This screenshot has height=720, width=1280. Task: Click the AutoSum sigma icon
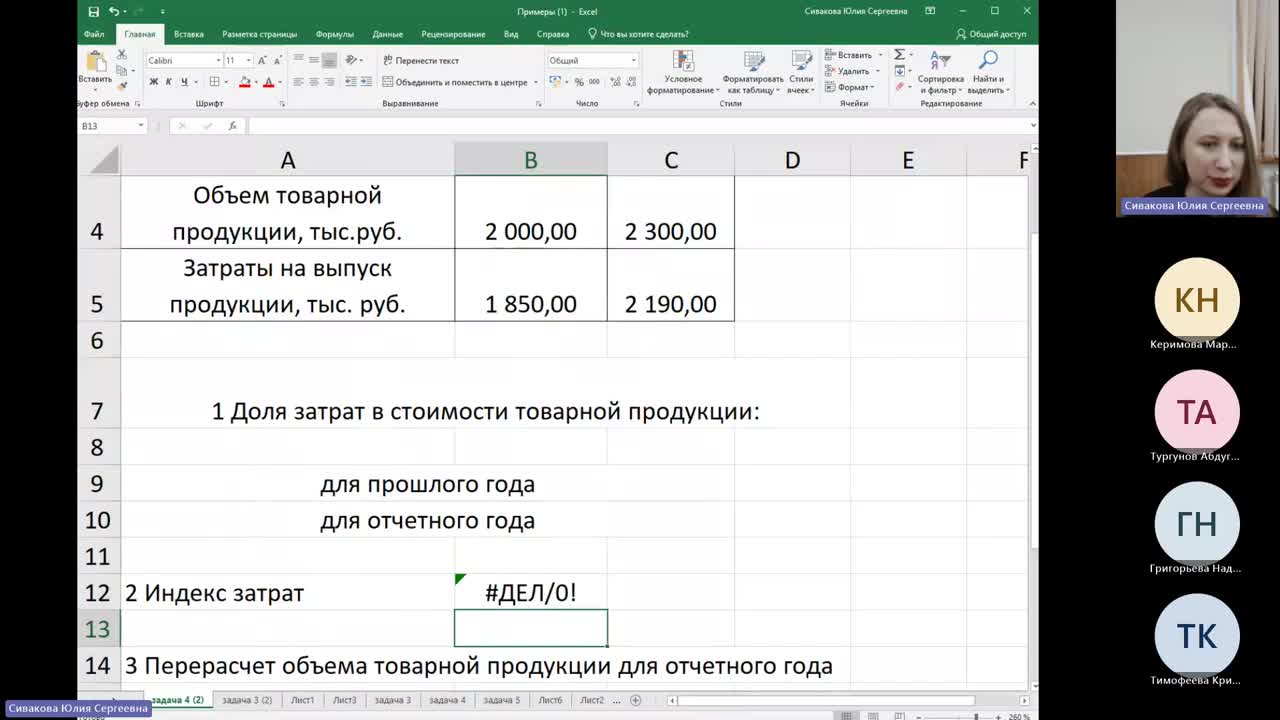[x=899, y=55]
